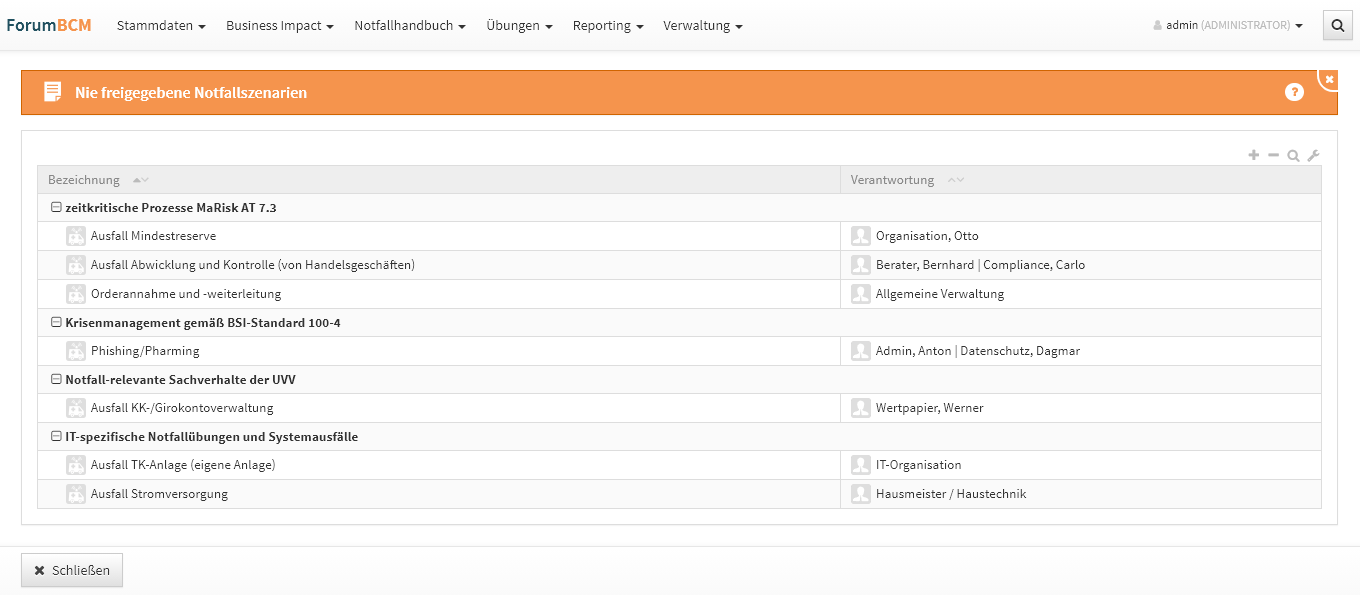
Task: Open the Notfallhandbuch menu
Action: click(409, 26)
